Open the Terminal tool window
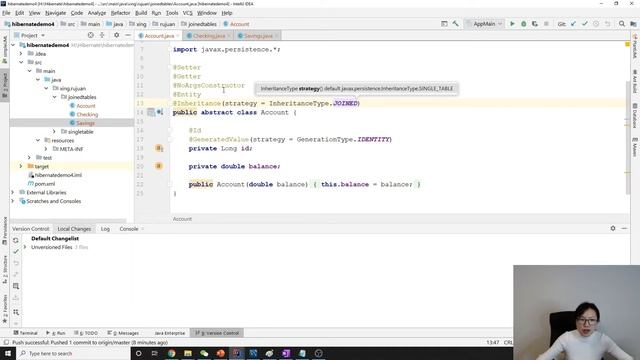 (25, 333)
